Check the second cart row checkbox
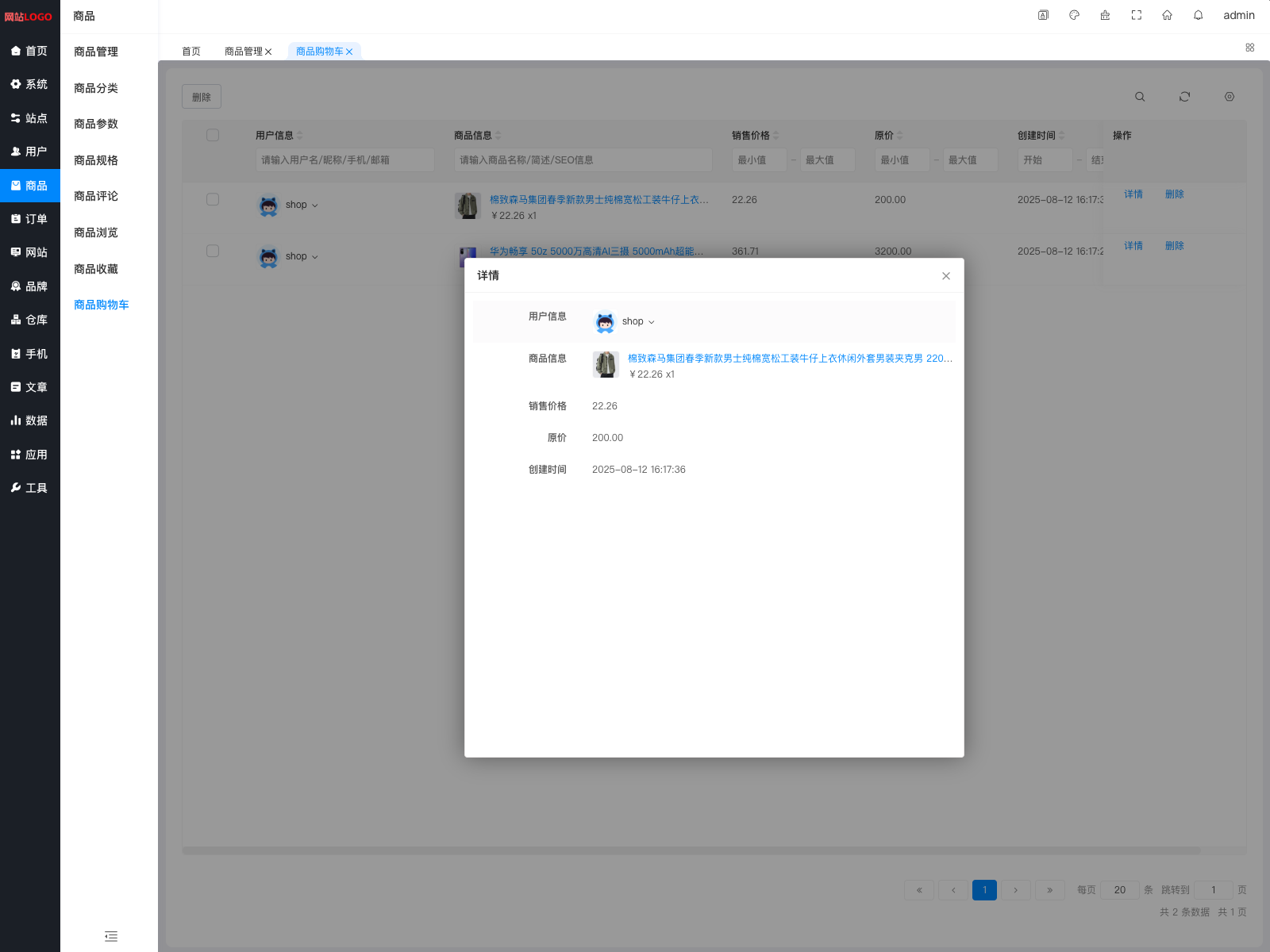The height and width of the screenshot is (952, 1270). pos(213,251)
